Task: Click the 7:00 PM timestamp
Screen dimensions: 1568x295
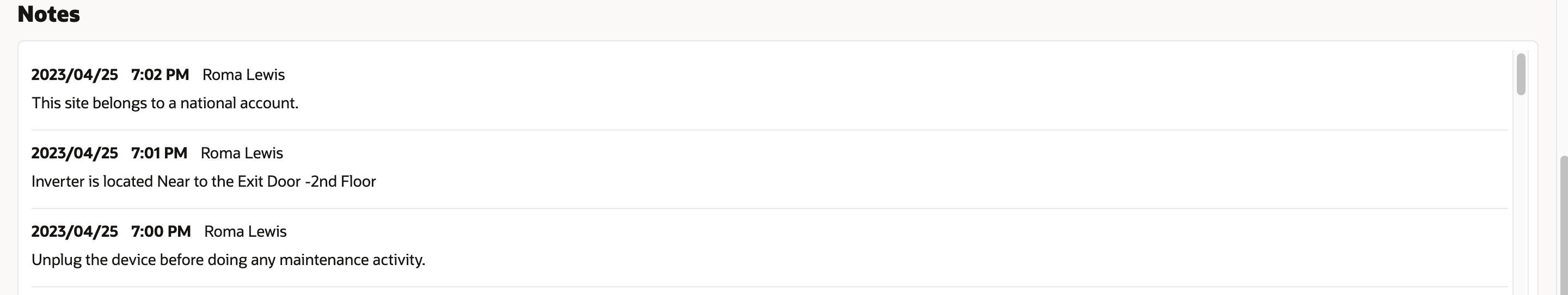Action: (161, 232)
